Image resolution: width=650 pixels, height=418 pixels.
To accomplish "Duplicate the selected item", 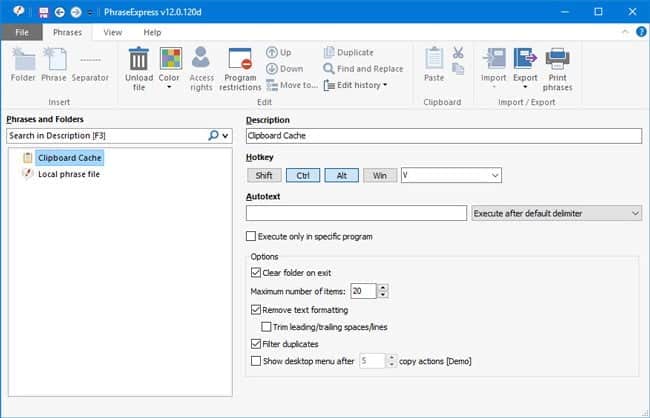I will pyautogui.click(x=348, y=52).
